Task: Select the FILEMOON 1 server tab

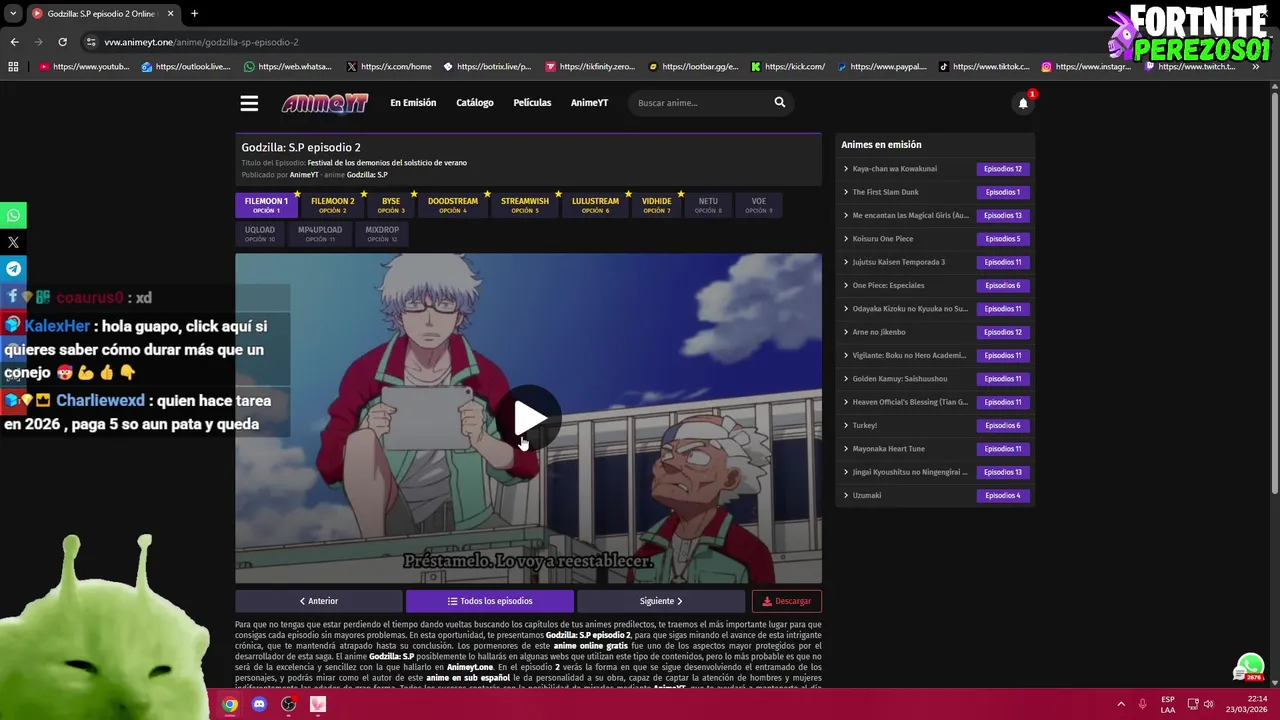Action: pos(266,204)
